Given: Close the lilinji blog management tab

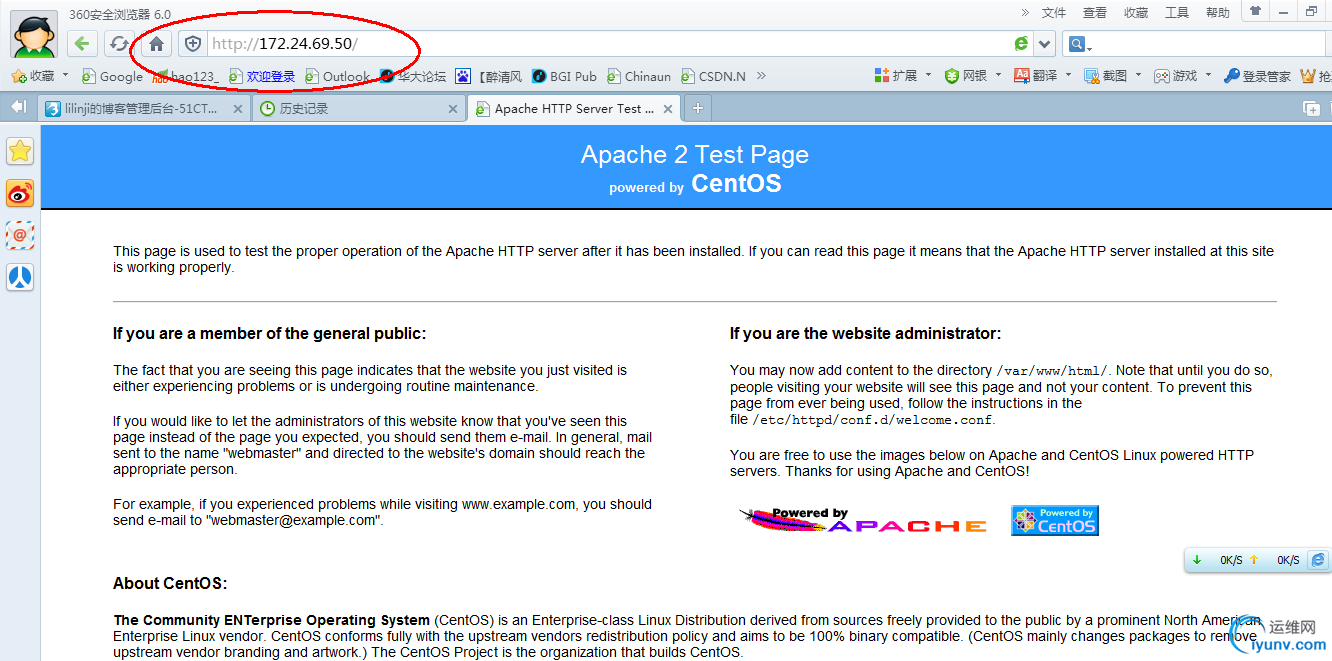Looking at the screenshot, I should 238,109.
